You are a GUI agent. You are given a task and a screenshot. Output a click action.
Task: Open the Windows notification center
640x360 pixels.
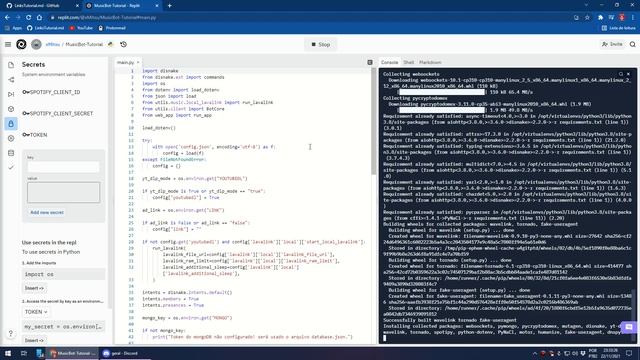(x=629, y=353)
